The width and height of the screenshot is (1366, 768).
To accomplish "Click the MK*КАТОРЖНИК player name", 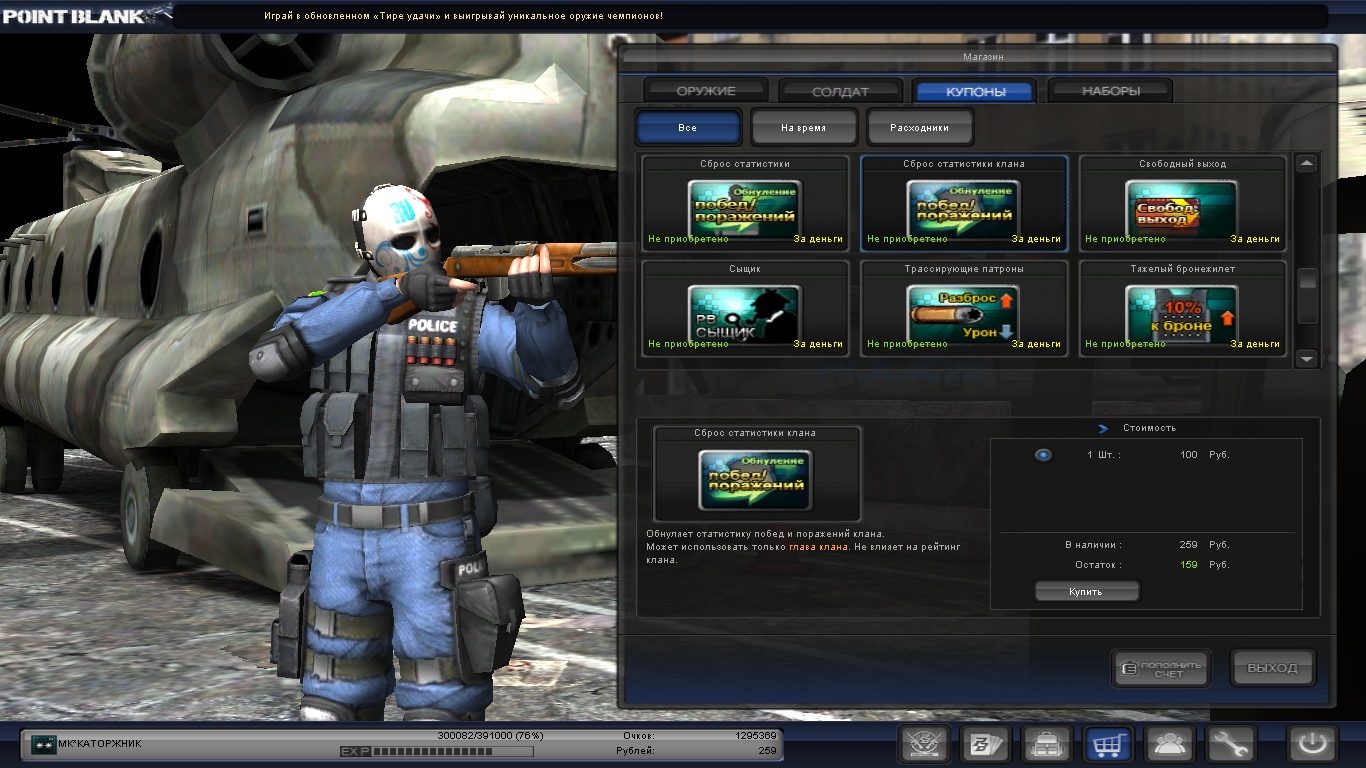I will tap(100, 744).
